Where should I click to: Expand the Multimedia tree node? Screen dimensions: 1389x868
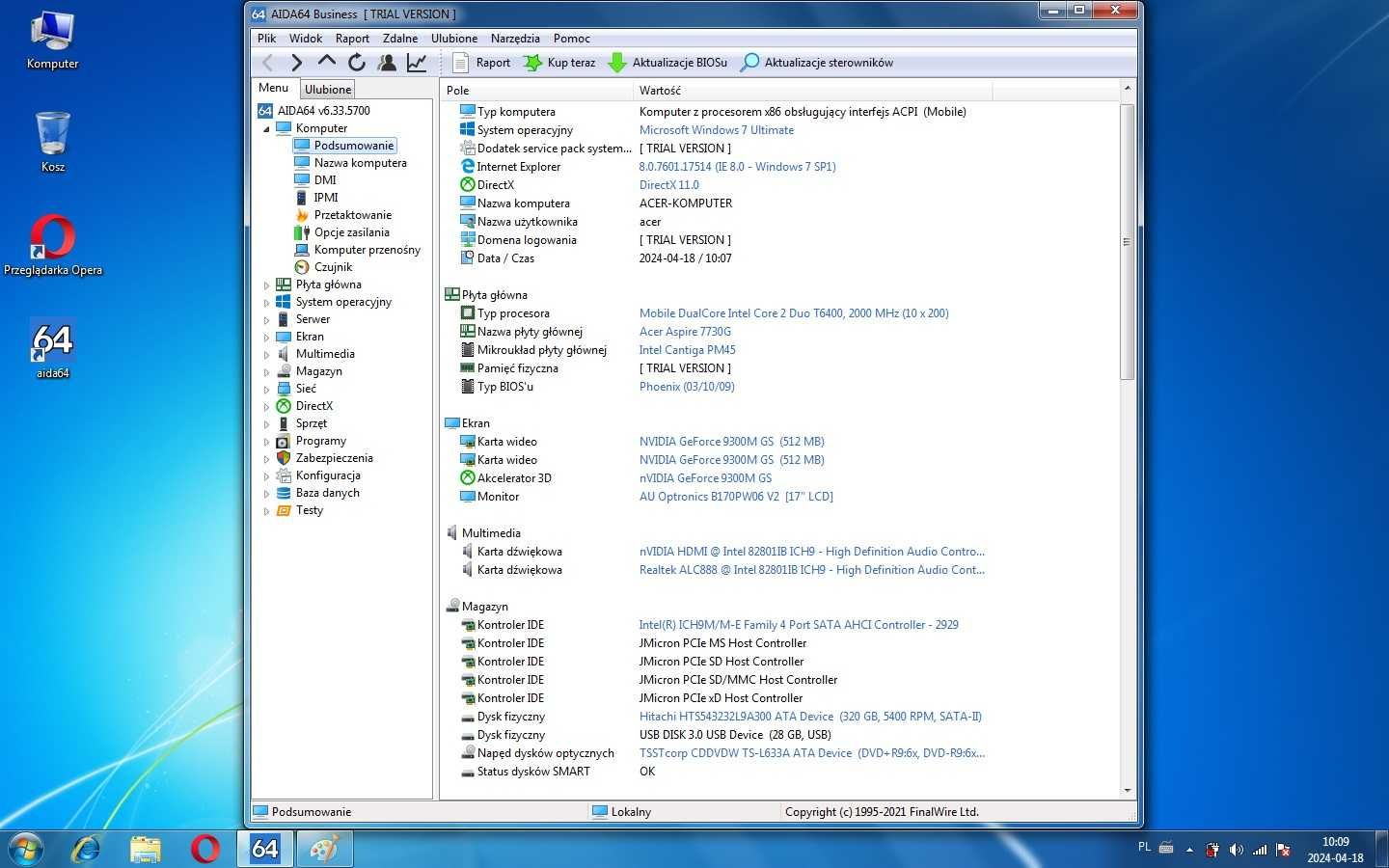[266, 354]
